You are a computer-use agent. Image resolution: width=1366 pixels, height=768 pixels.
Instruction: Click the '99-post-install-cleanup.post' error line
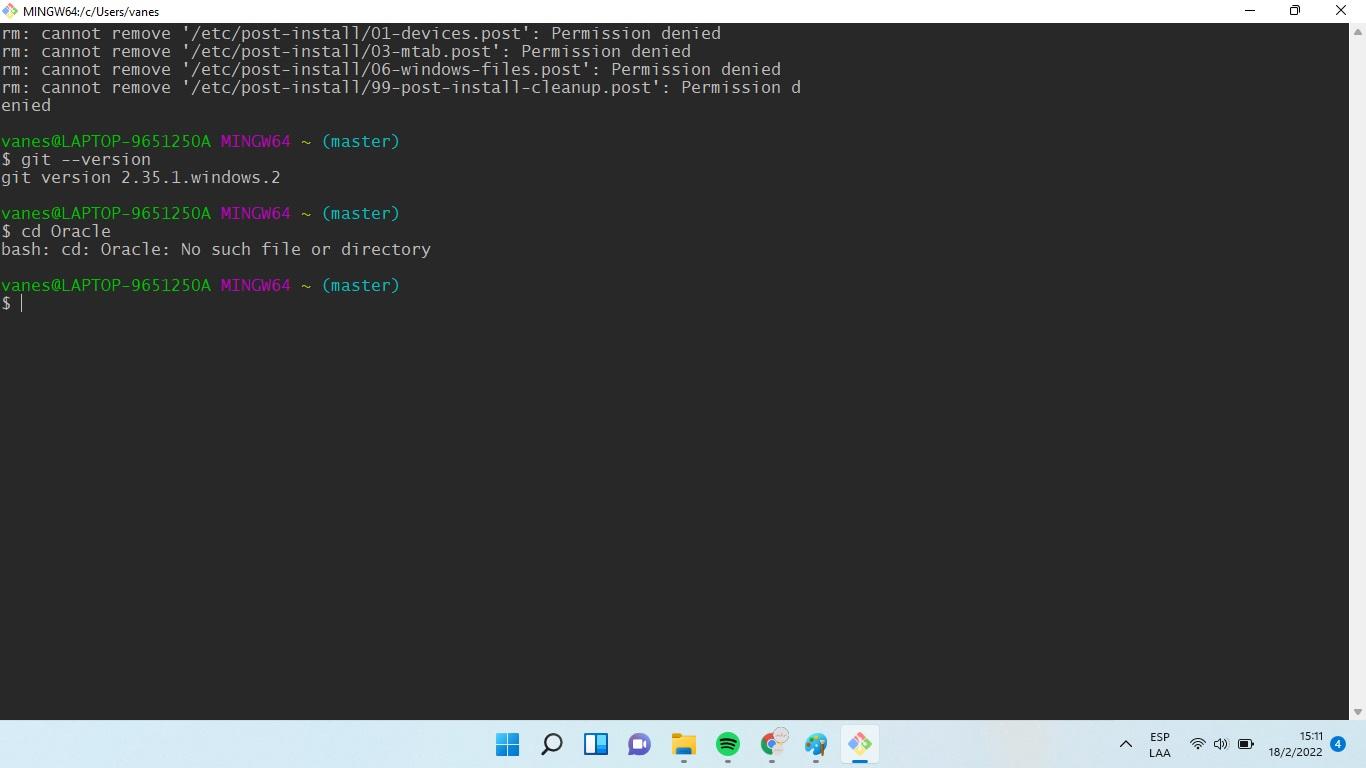click(x=401, y=96)
